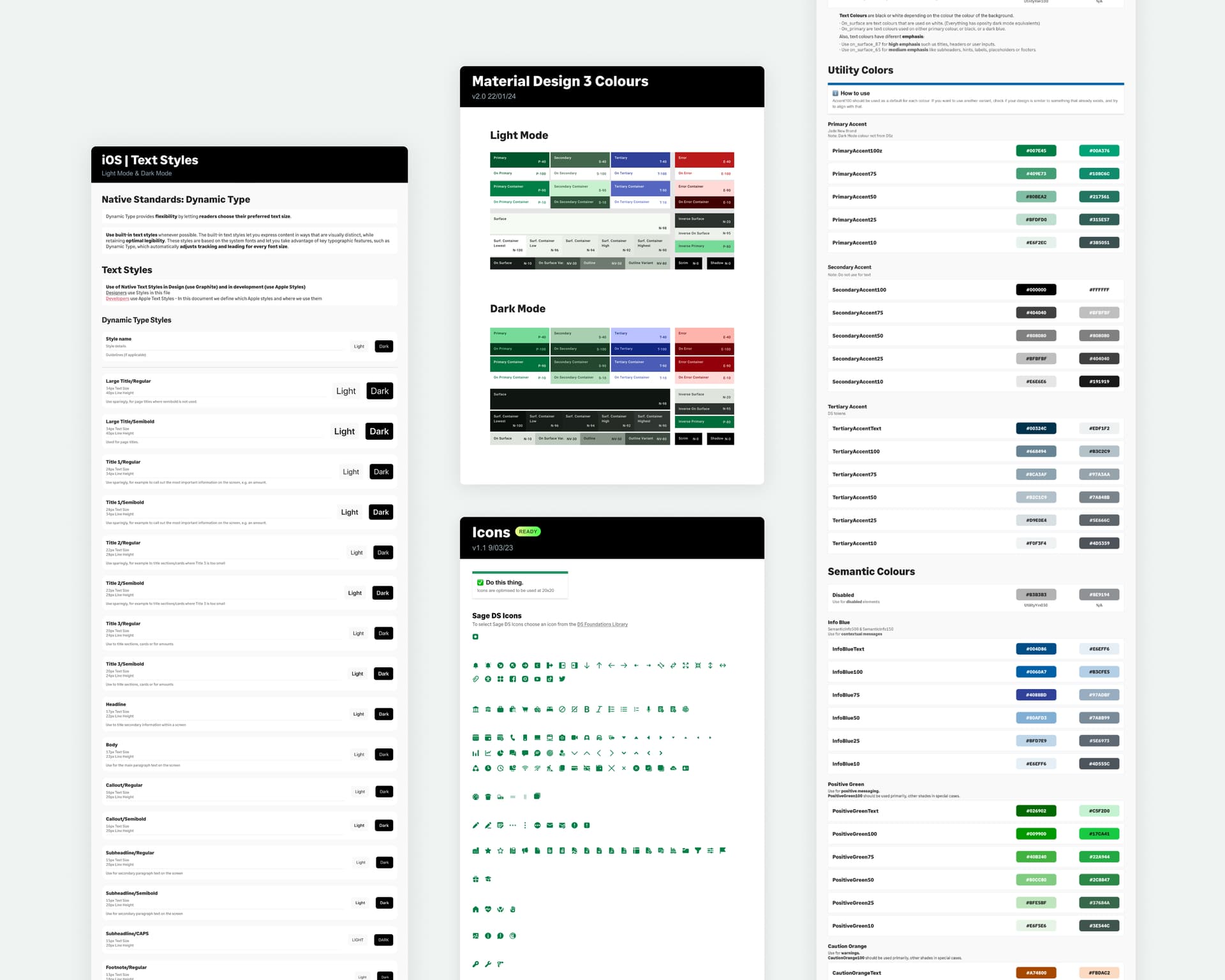Image resolution: width=1225 pixels, height=980 pixels.
Task: Switch Large Title/Regular to Light variant
Action: tap(346, 390)
